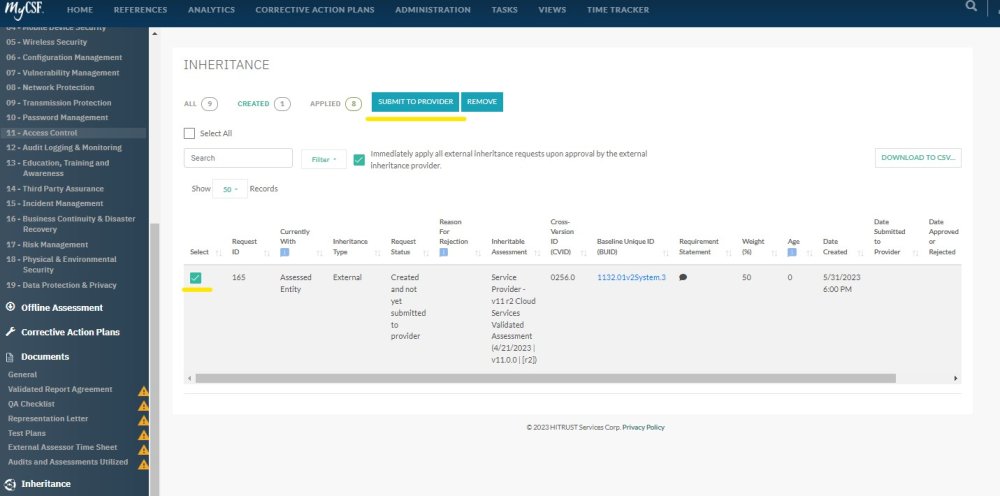The height and width of the screenshot is (496, 1000).
Task: Open the TIME TRACKER menu
Action: coord(618,10)
